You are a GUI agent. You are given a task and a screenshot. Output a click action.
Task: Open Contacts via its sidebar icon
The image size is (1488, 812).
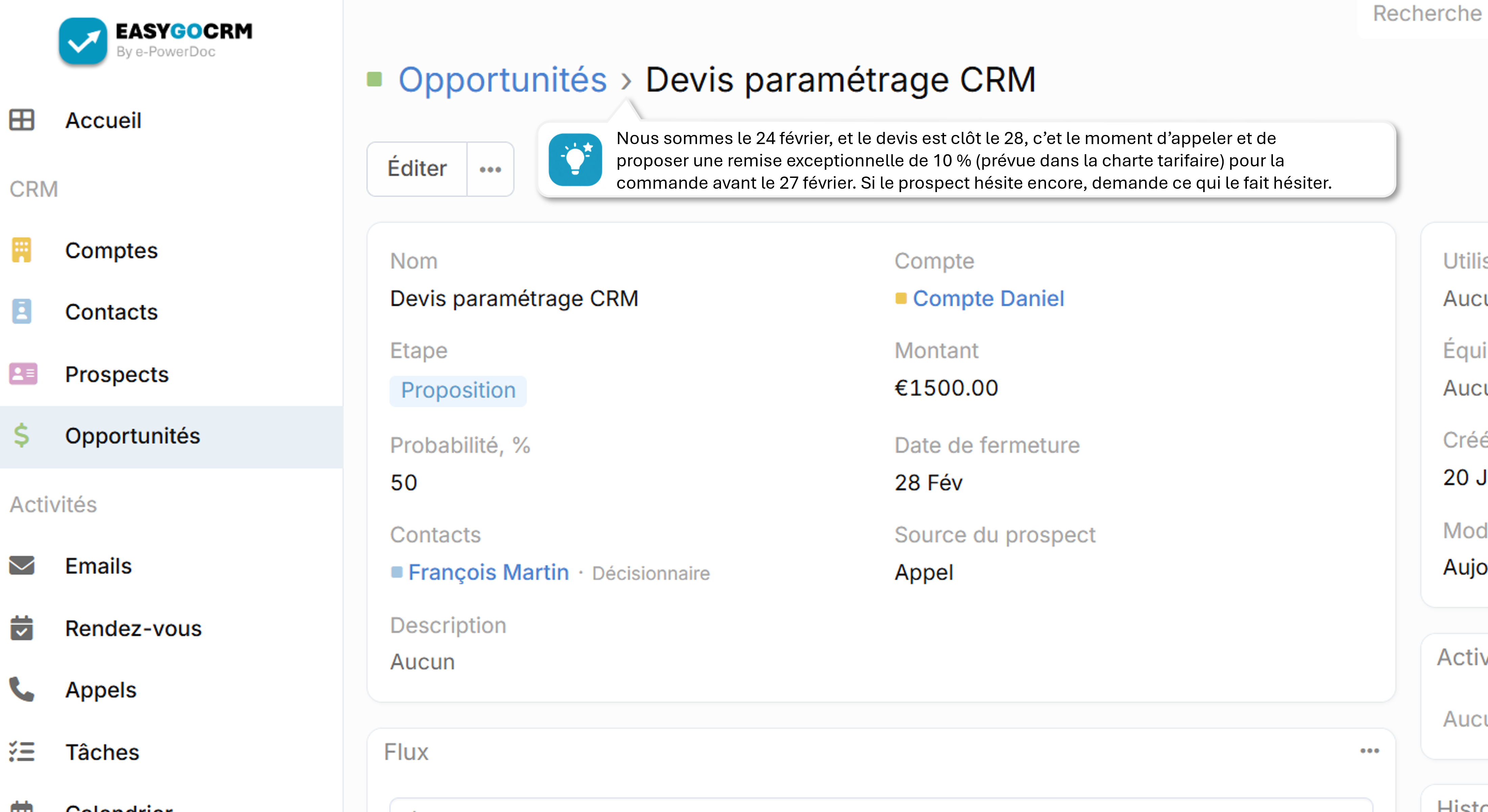coord(21,312)
